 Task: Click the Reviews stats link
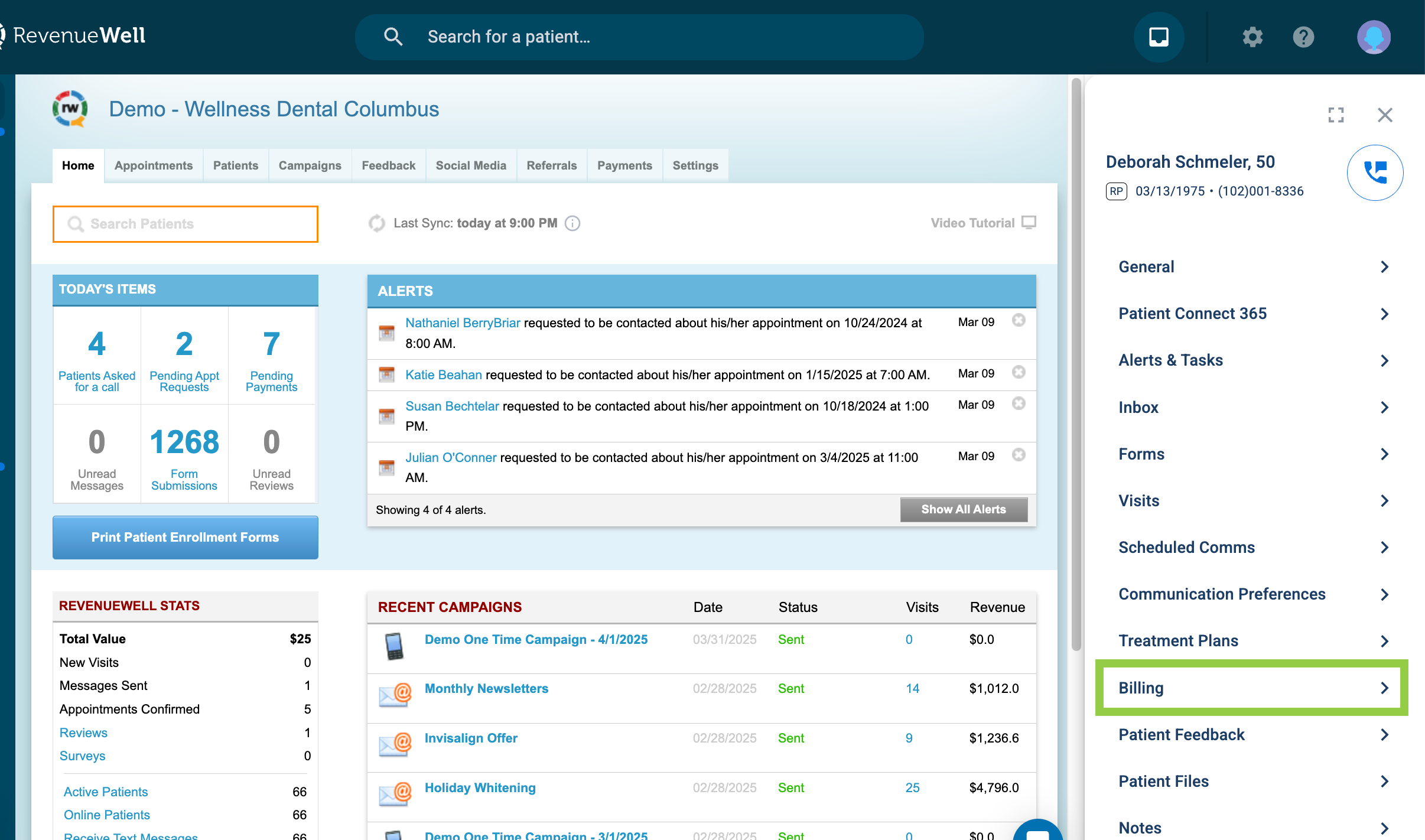83,733
